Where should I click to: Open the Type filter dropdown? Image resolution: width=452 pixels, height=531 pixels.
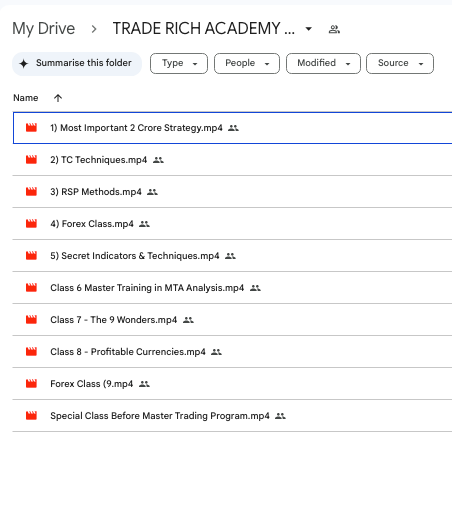179,63
